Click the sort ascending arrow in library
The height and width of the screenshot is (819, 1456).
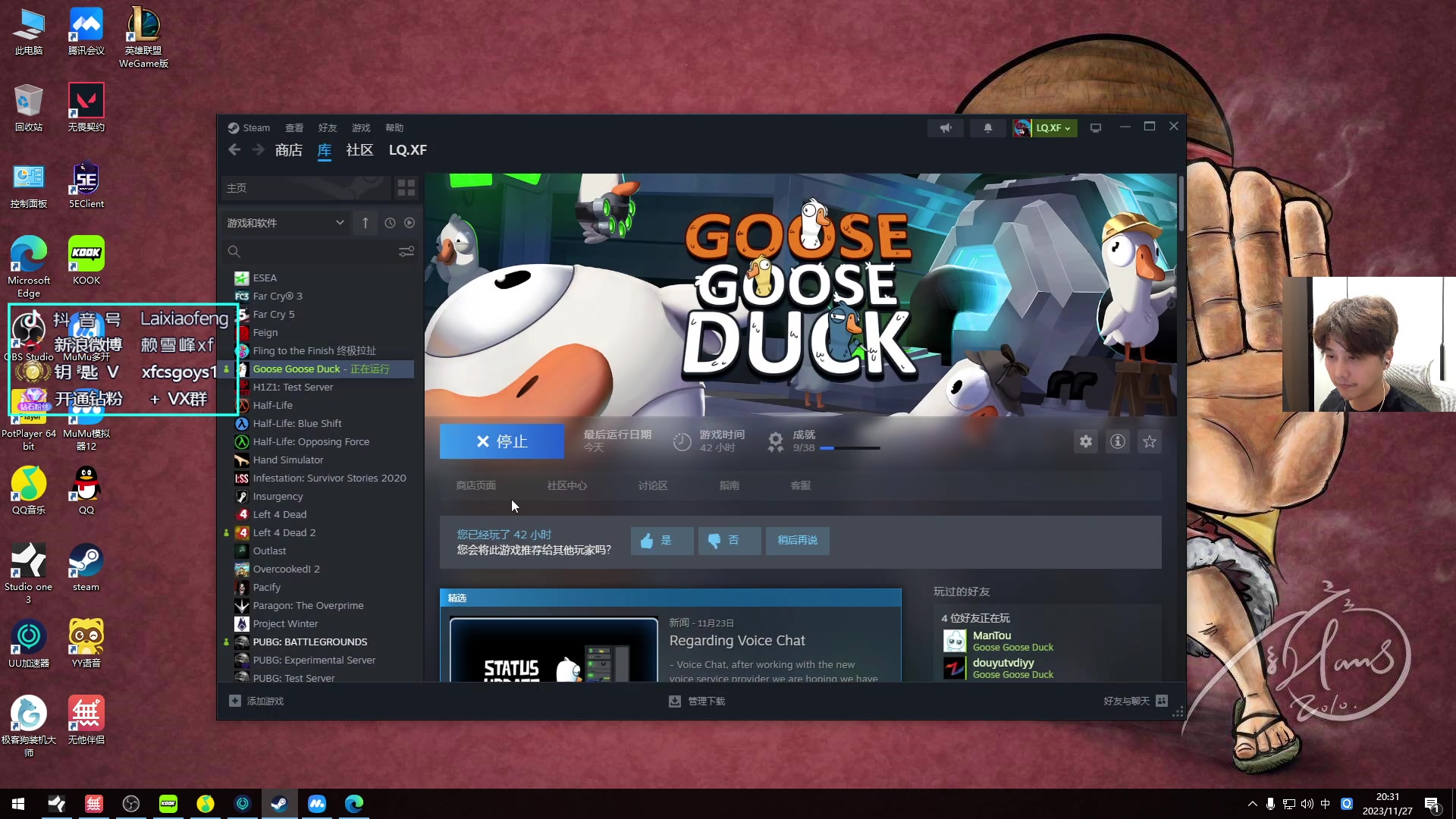pyautogui.click(x=365, y=223)
